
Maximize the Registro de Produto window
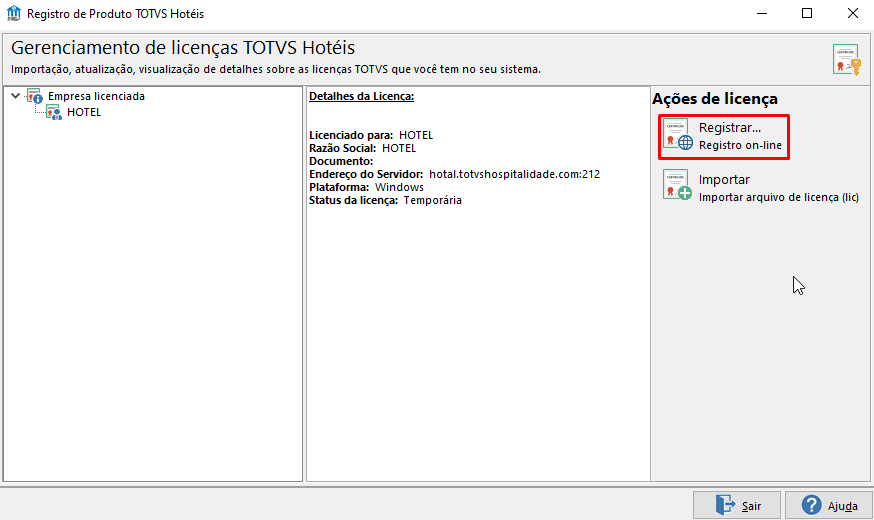click(807, 13)
